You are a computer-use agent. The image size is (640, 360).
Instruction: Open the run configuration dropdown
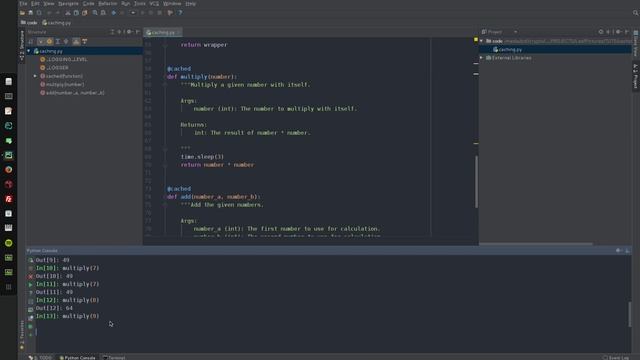point(133,13)
